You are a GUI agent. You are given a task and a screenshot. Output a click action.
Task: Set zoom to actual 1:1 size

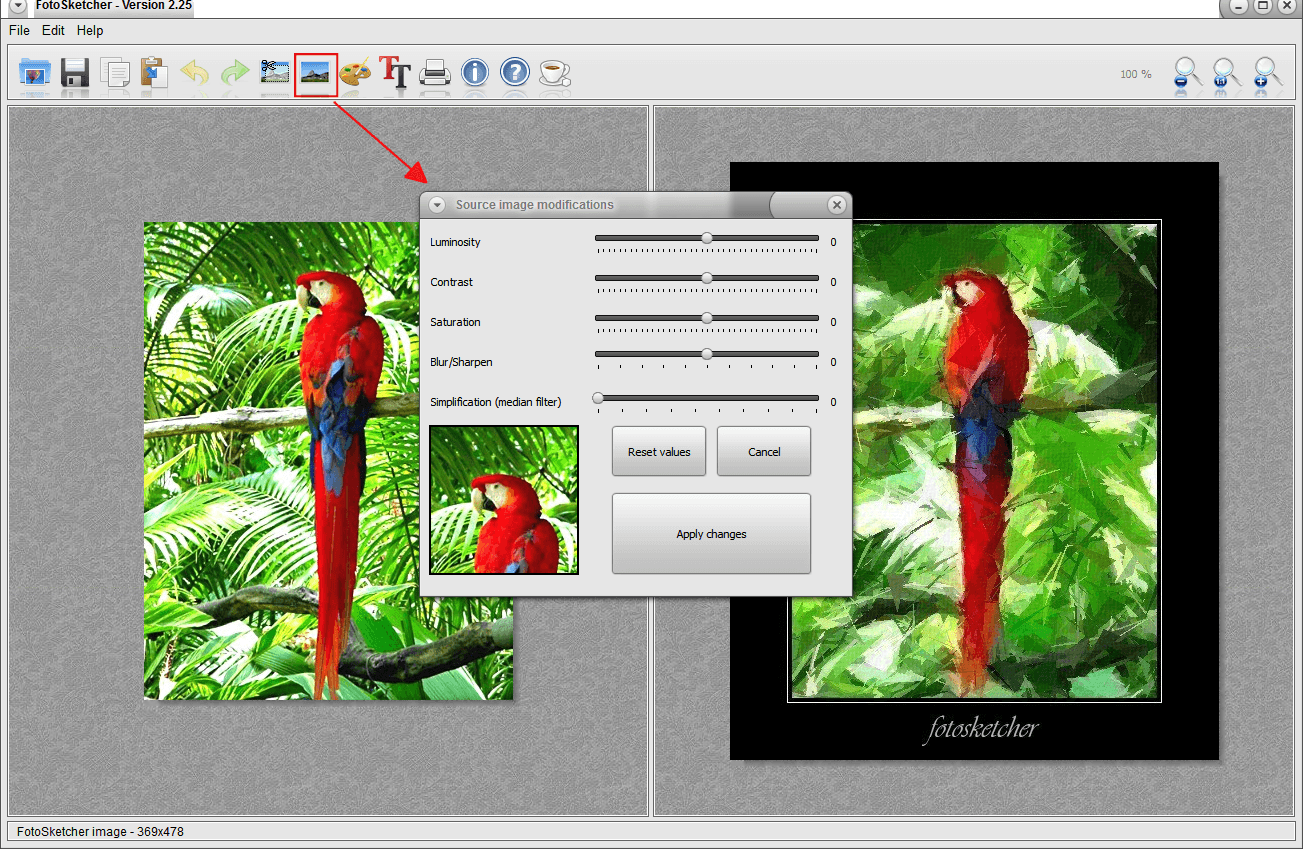pyautogui.click(x=1224, y=73)
